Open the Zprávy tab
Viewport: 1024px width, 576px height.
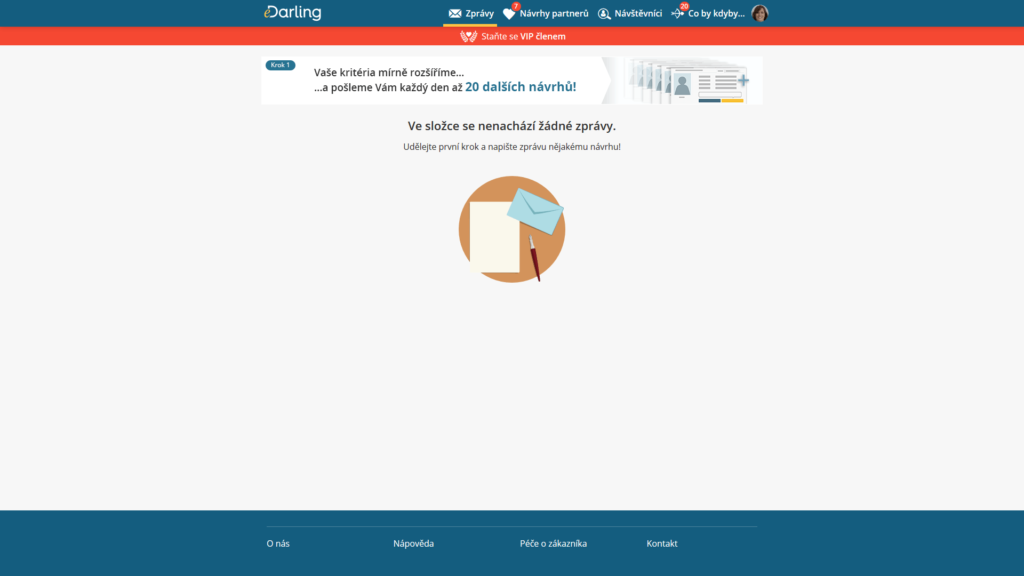(470, 13)
